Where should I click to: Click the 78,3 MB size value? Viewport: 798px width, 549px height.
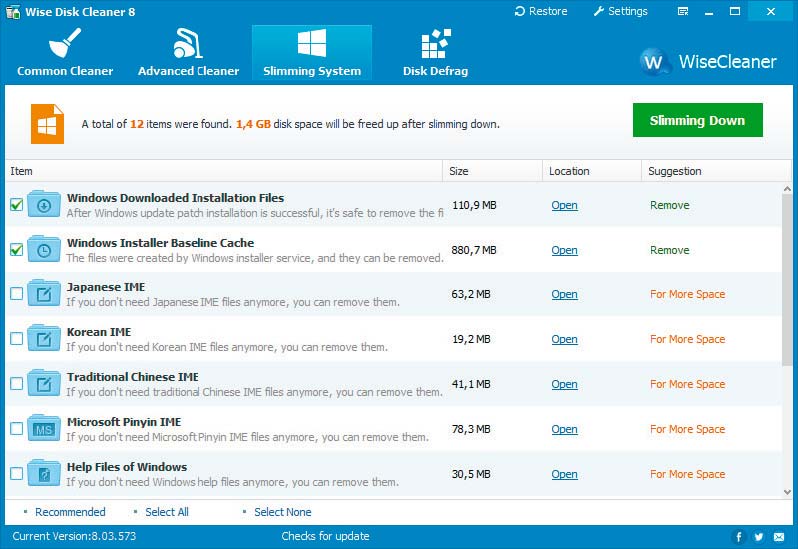471,429
